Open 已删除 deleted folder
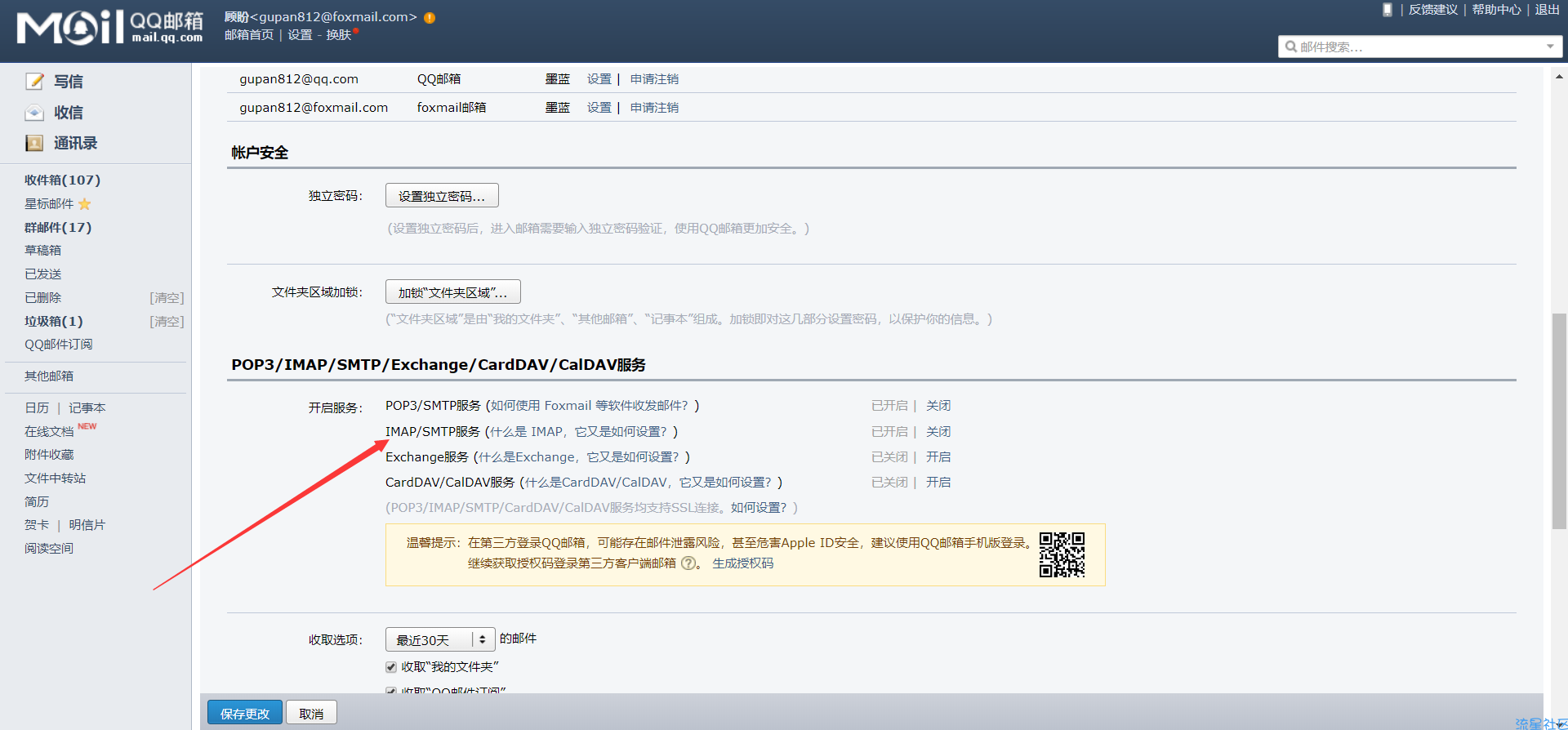Screen dimensions: 1568x730 [x=43, y=298]
